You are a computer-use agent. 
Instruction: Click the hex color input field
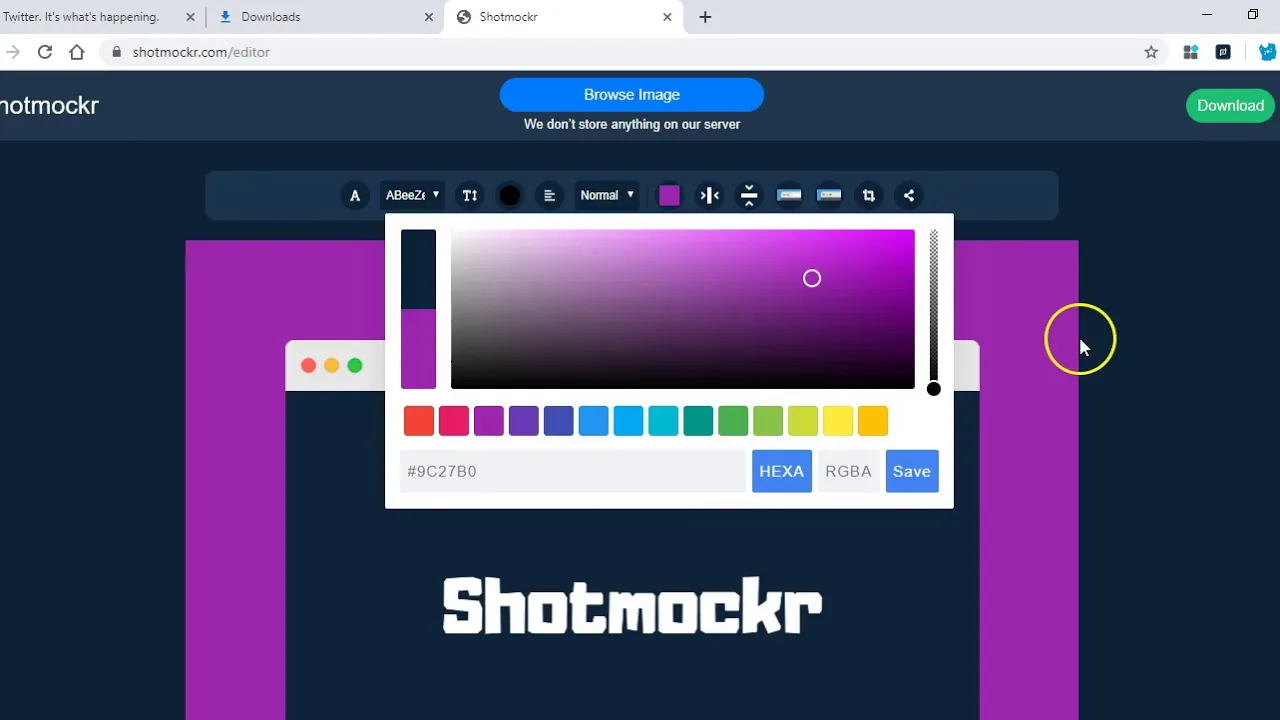pyautogui.click(x=573, y=471)
